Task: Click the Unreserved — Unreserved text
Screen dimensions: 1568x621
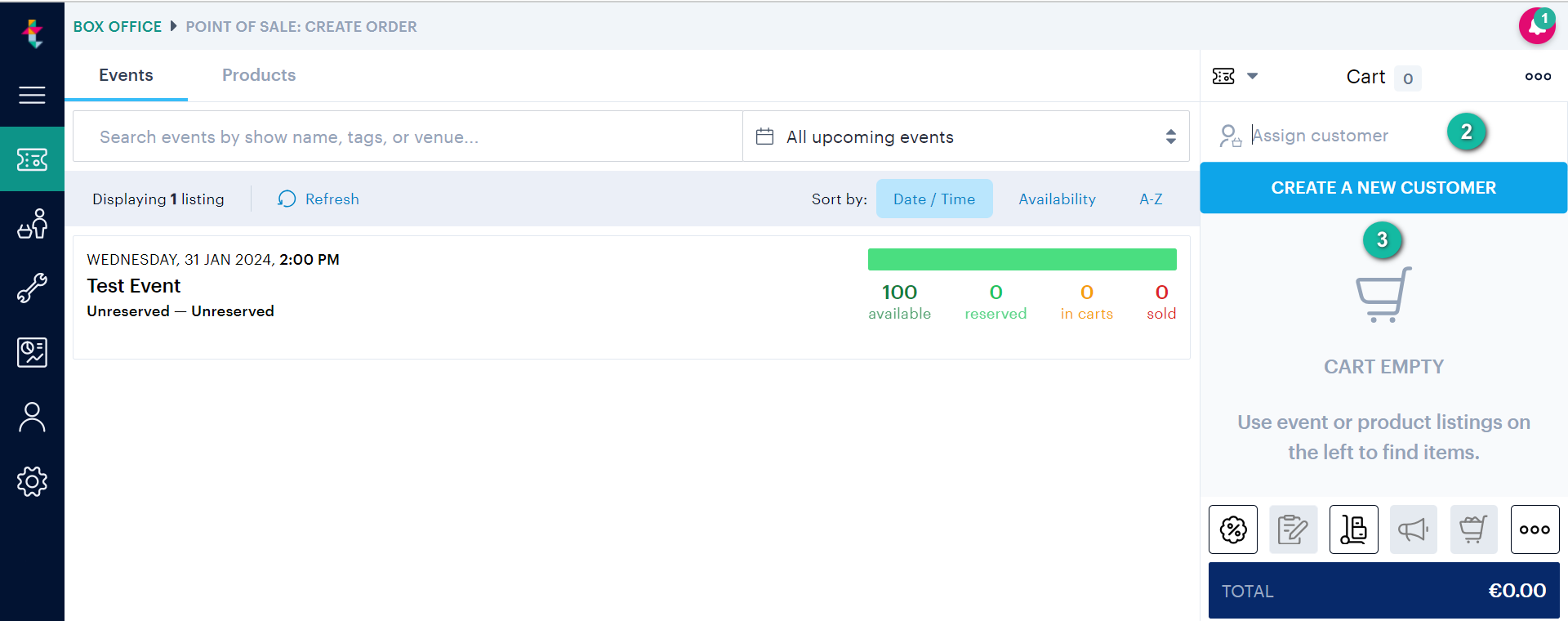Action: pos(180,311)
